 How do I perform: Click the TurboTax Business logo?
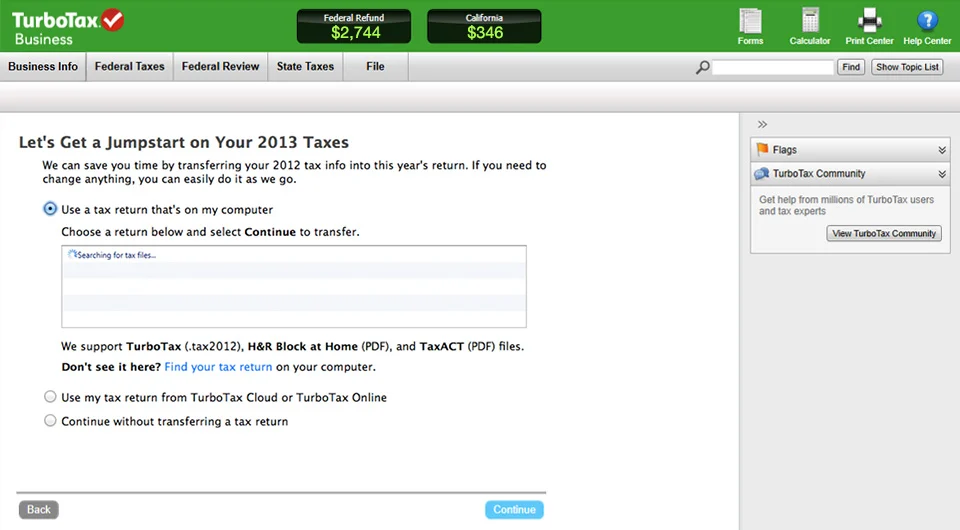pos(67,27)
